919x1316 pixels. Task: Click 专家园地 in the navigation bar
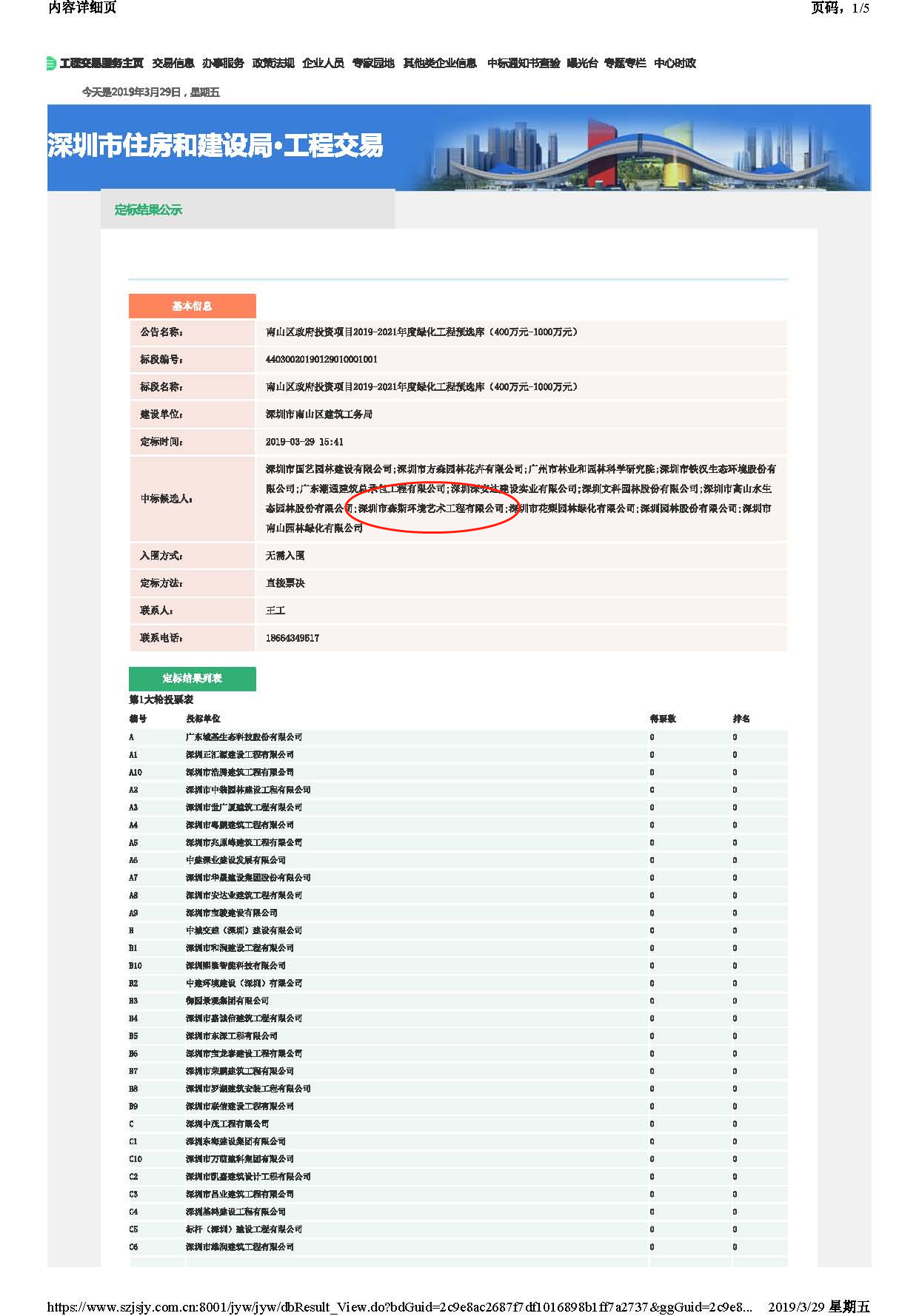click(x=373, y=64)
